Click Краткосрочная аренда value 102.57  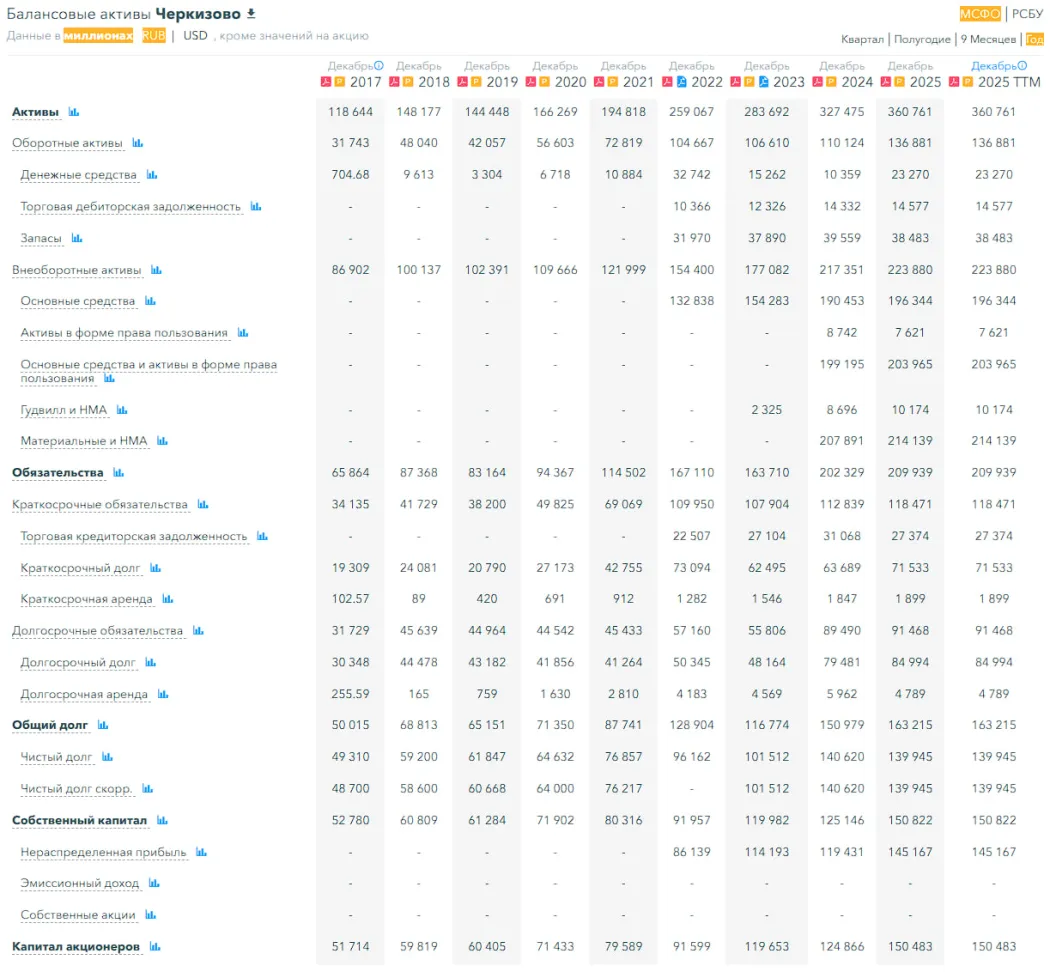[x=350, y=598]
